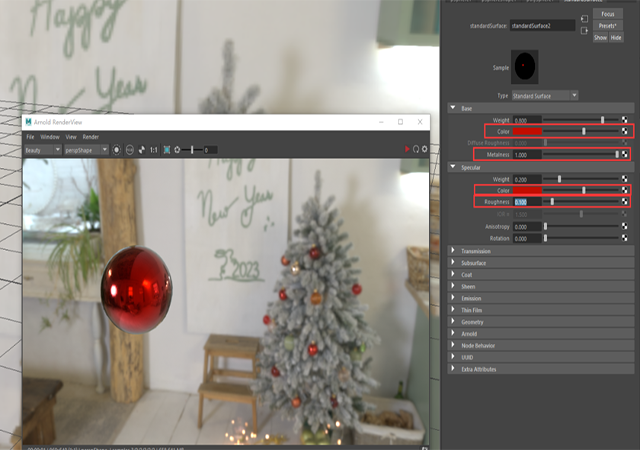The height and width of the screenshot is (450, 640).
Task: Click the exposure aperture icon
Action: click(177, 150)
